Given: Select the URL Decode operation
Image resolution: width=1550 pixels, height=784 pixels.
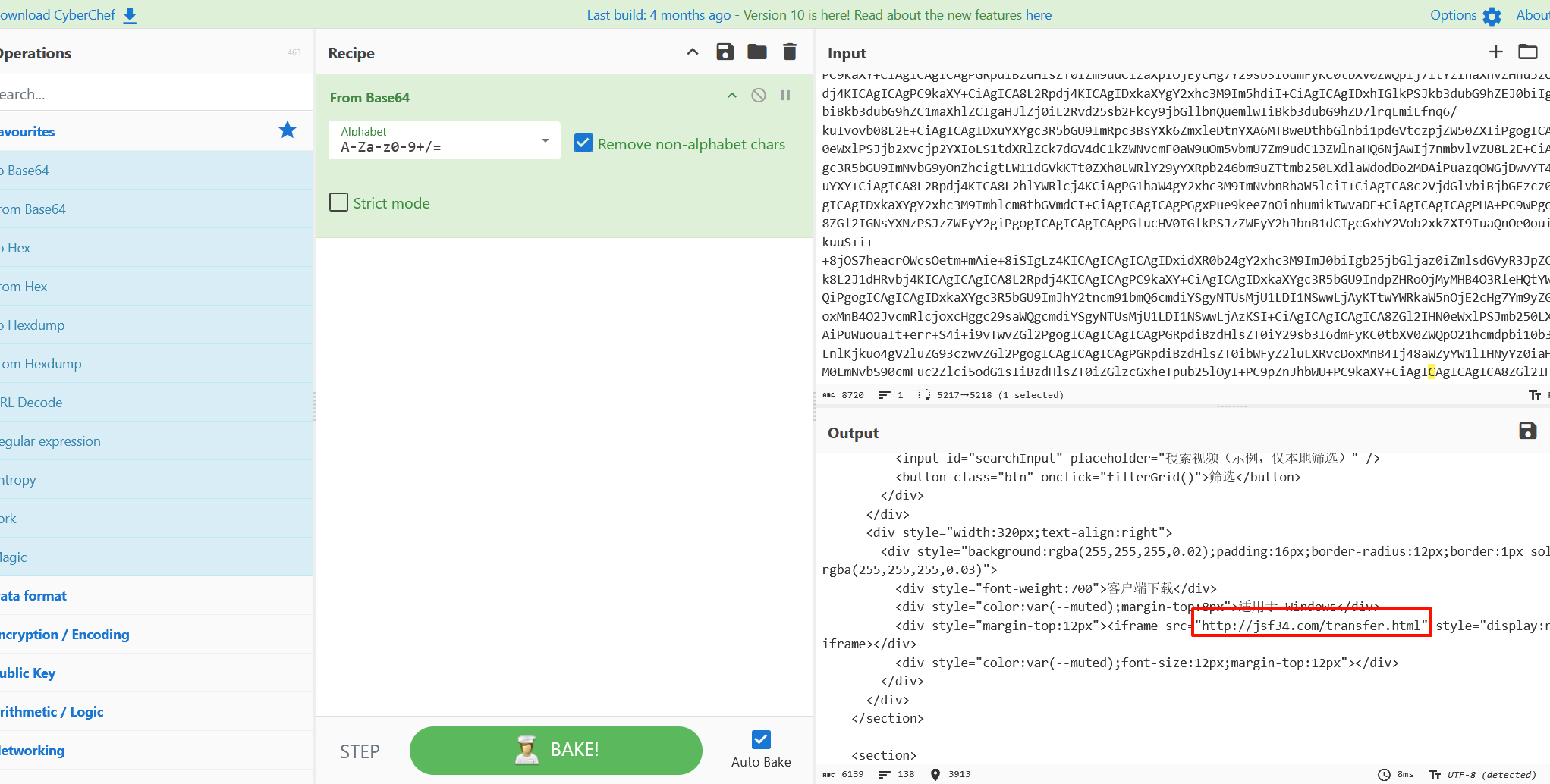Looking at the screenshot, I should pyautogui.click(x=156, y=402).
